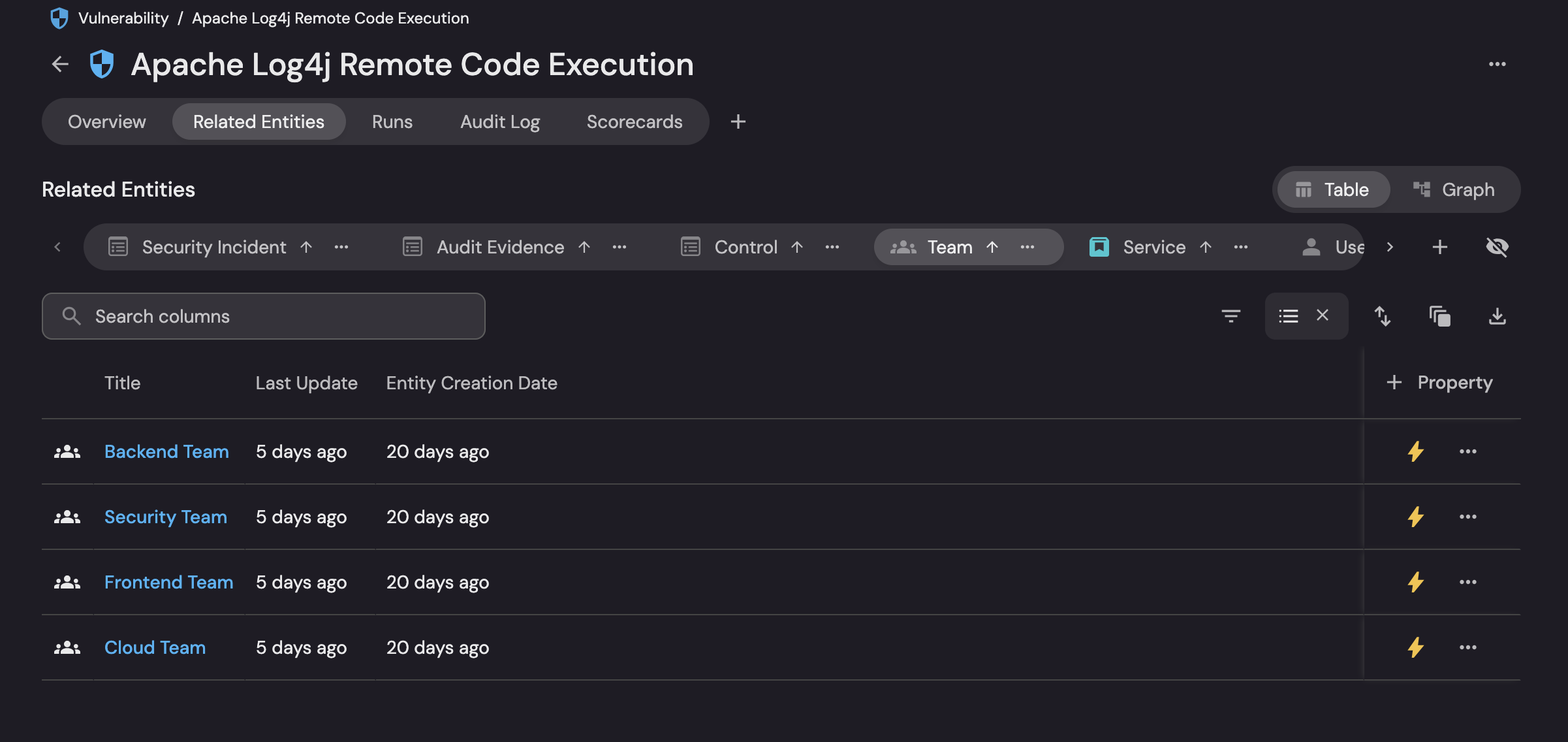Click the copy table data icon
The image size is (1568, 742).
[1440, 316]
